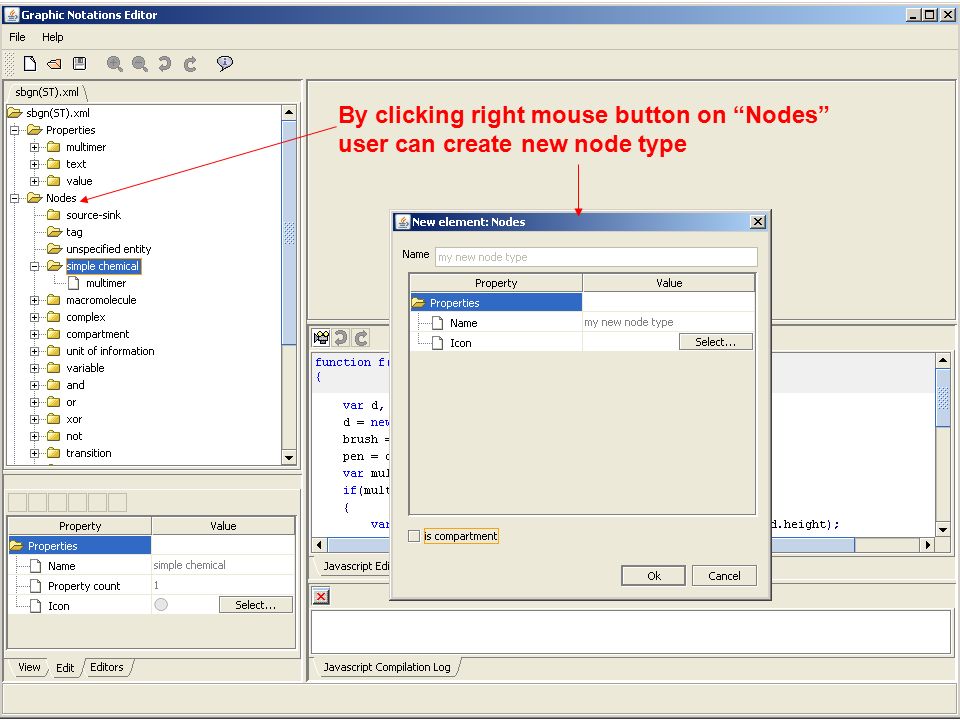Save using the floppy disk icon
960x720 pixels.
pos(80,63)
